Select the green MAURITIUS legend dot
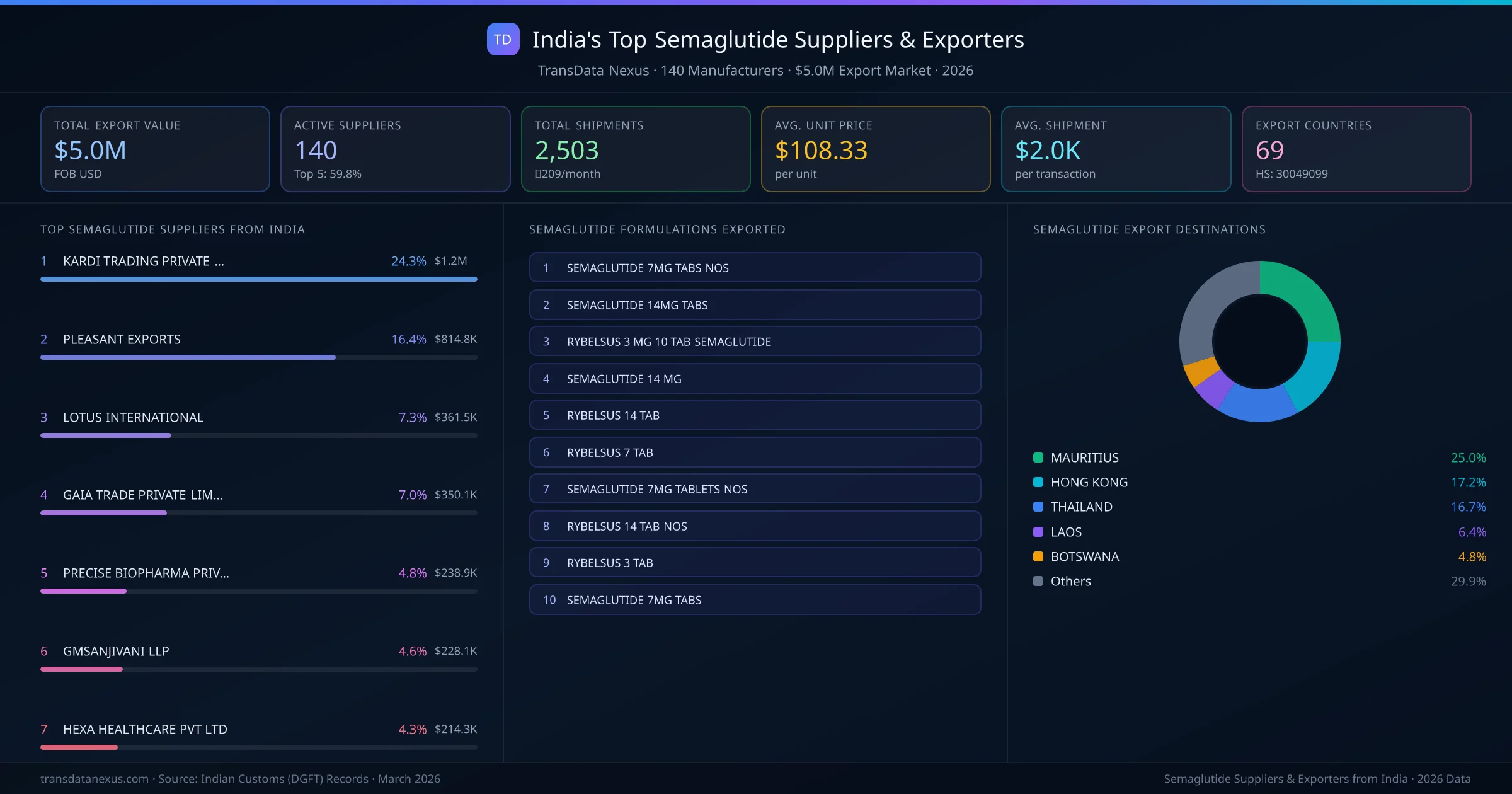 pyautogui.click(x=1037, y=457)
